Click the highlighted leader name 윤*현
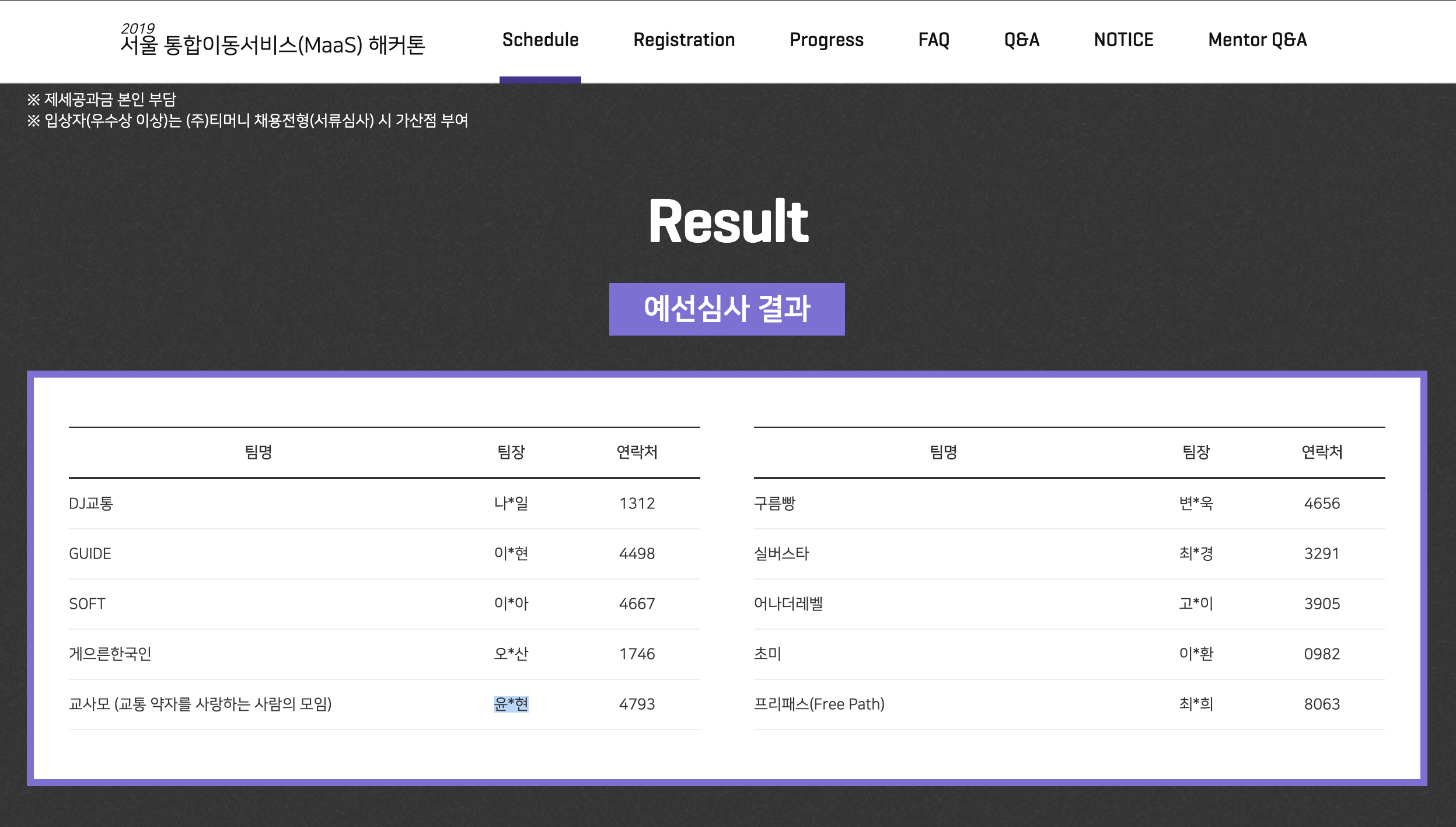Screen dimensions: 1456x827 (511, 704)
